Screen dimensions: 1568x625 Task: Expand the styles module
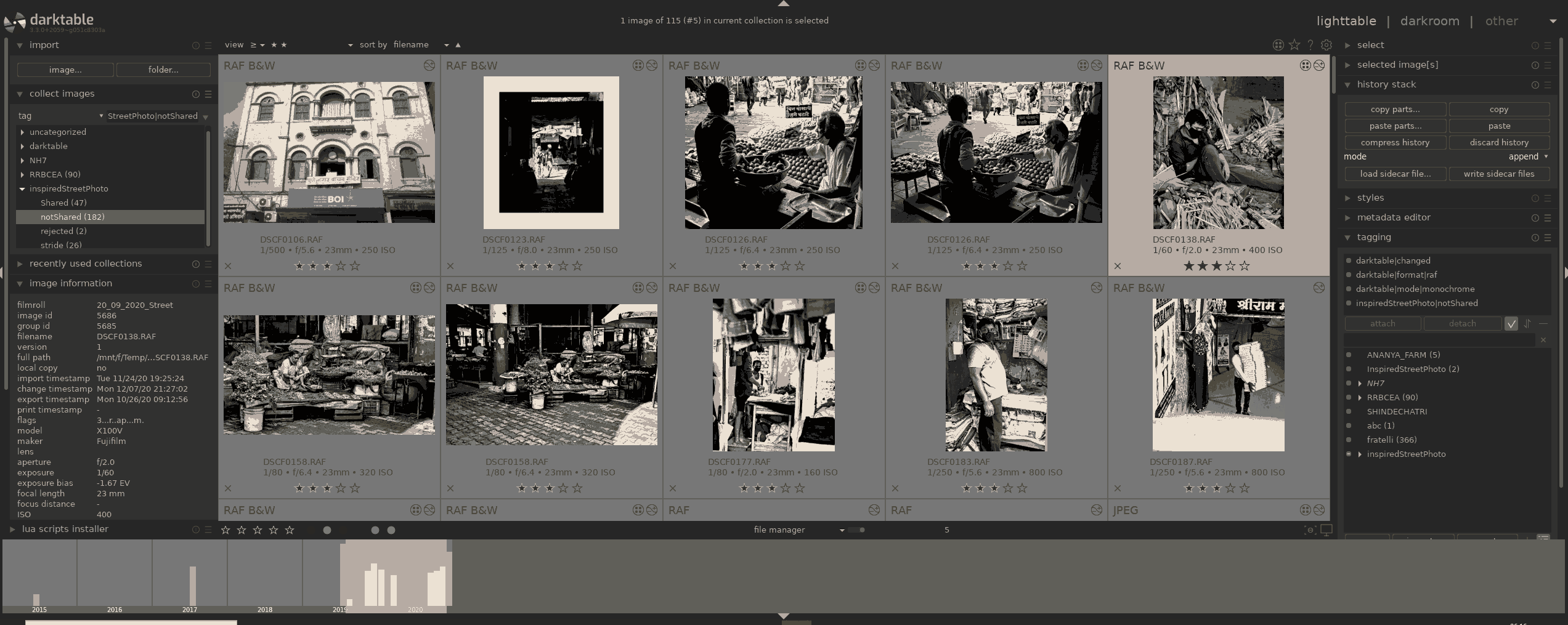coord(1347,198)
